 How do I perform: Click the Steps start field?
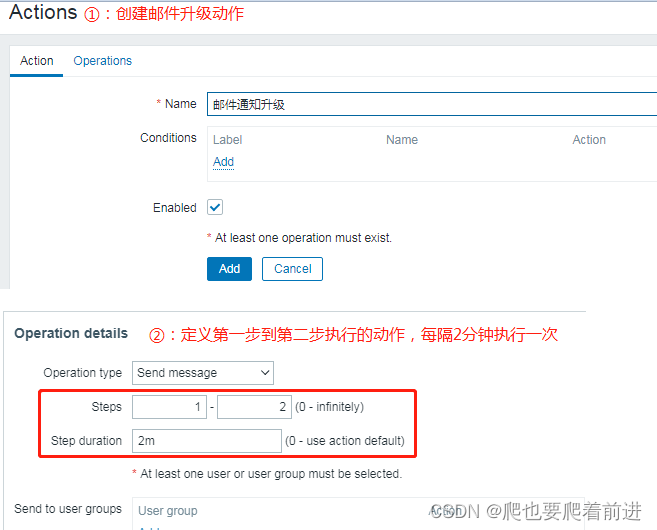click(x=169, y=406)
